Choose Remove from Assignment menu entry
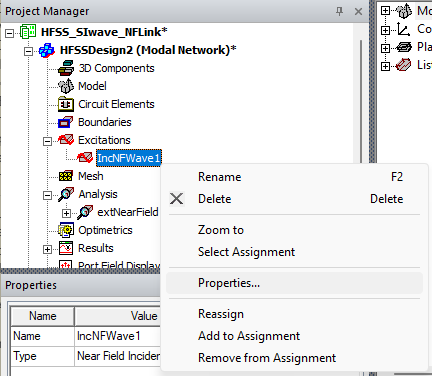 click(x=295, y=358)
